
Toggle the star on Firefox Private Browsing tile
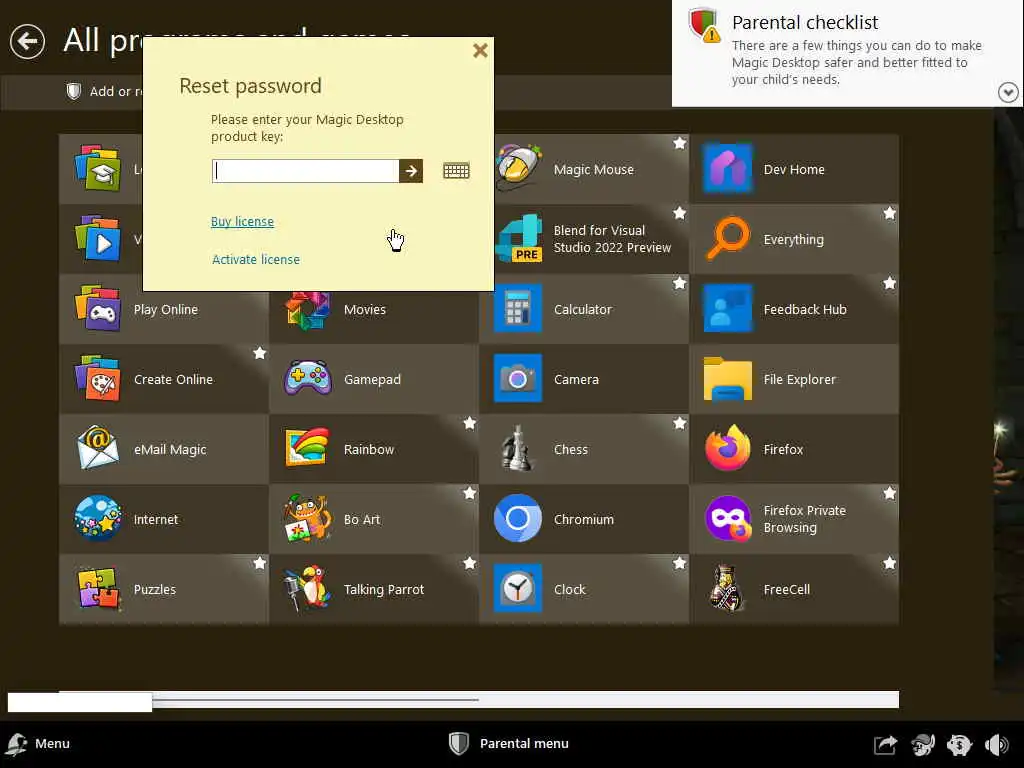point(889,492)
